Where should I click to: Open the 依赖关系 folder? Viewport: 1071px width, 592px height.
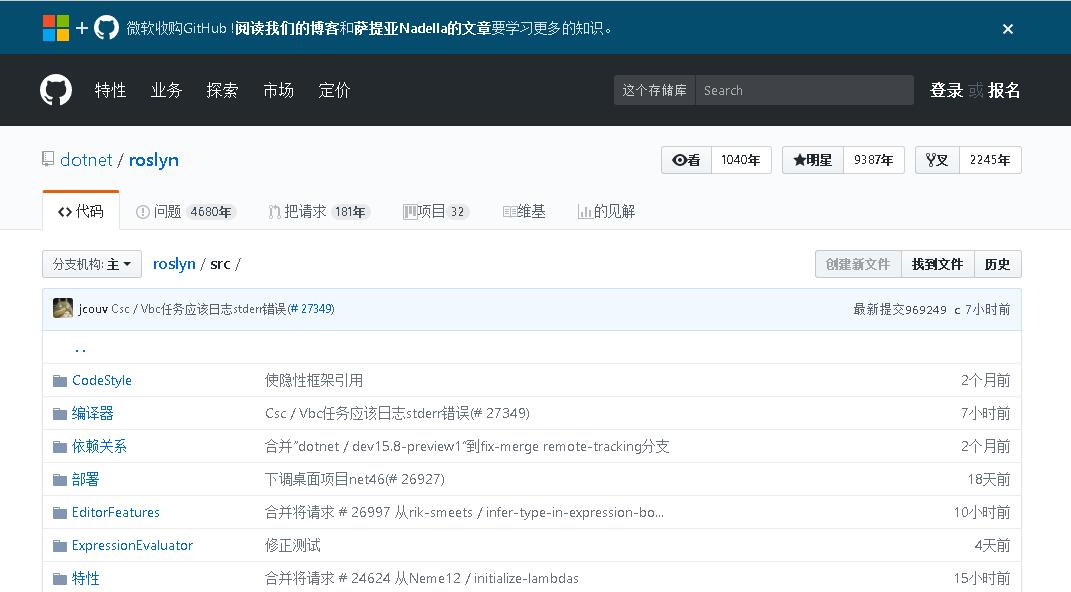99,447
